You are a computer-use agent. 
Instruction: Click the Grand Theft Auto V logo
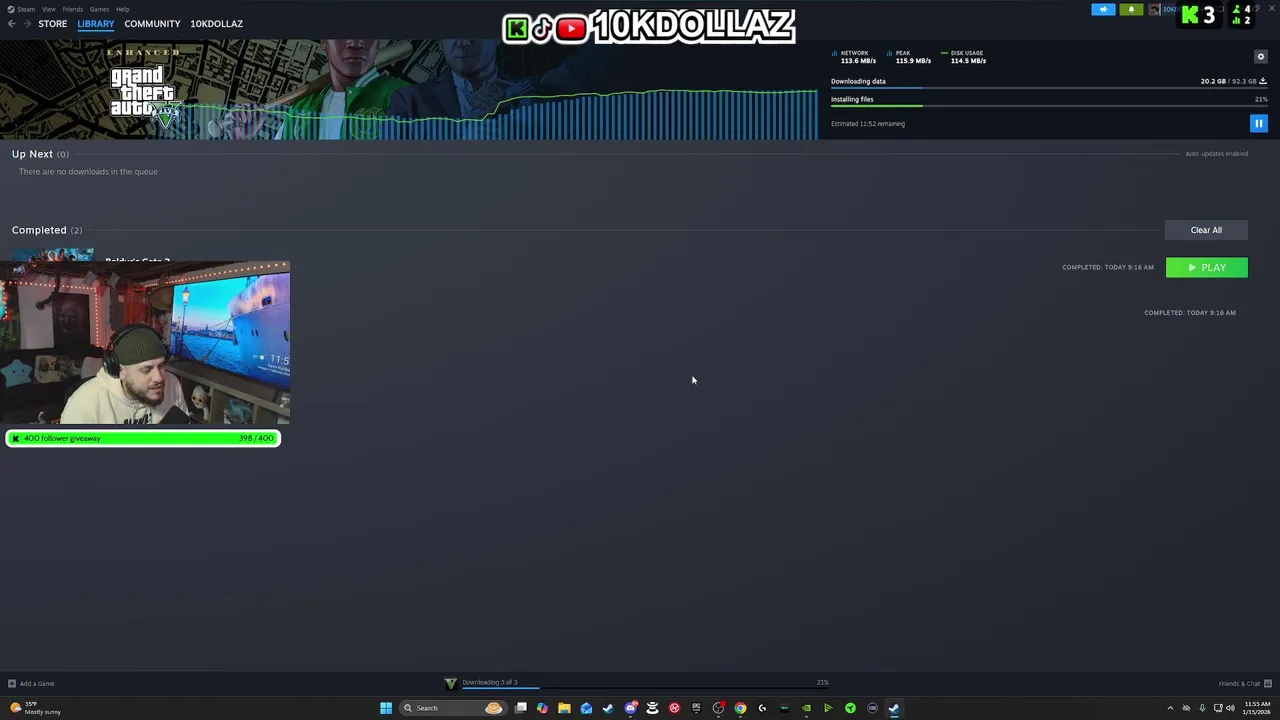point(145,98)
